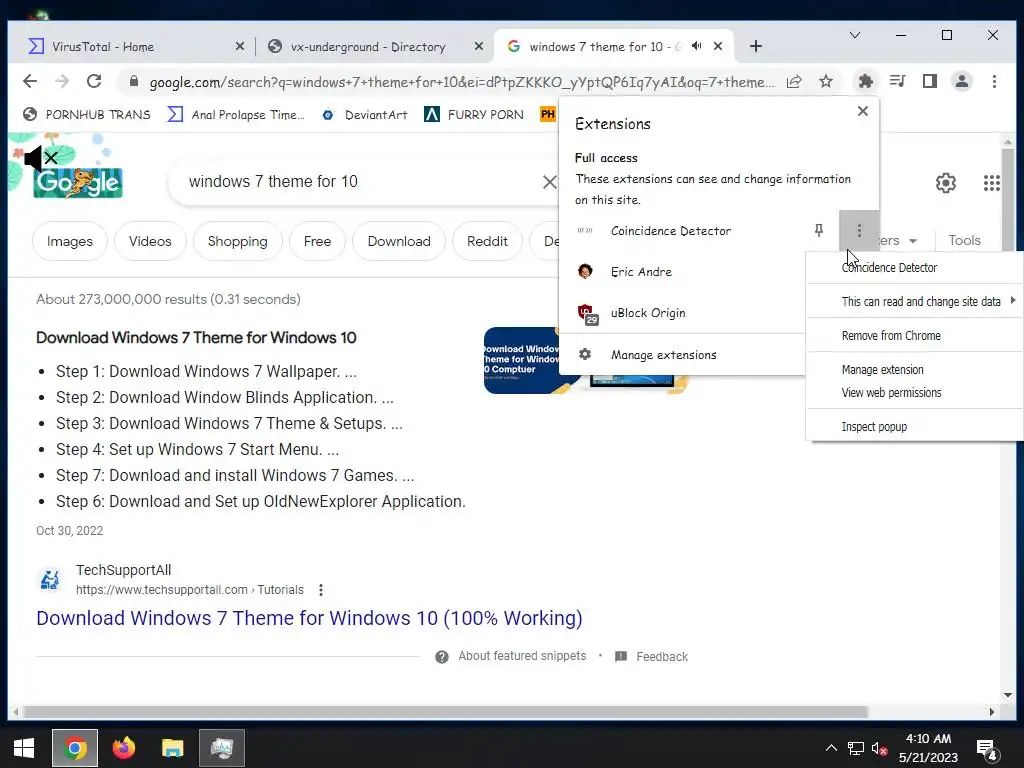The width and height of the screenshot is (1024, 768).
Task: Open Download Windows 7 Theme result link
Action: (x=309, y=618)
